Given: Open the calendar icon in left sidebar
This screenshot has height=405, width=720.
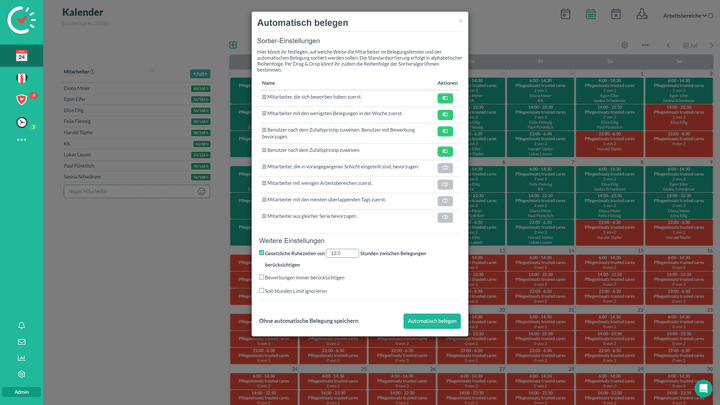Looking at the screenshot, I should [21, 56].
